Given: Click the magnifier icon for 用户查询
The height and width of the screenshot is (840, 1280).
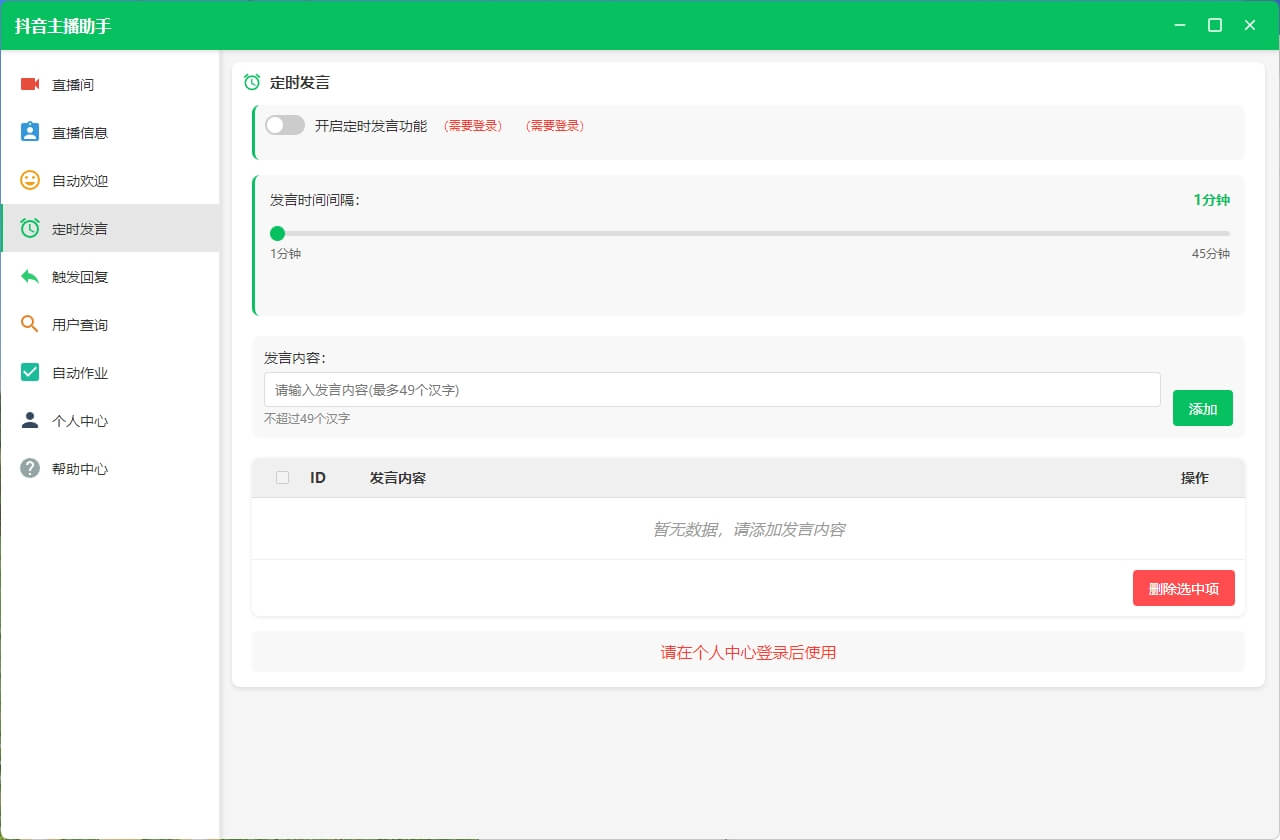Looking at the screenshot, I should [x=30, y=324].
